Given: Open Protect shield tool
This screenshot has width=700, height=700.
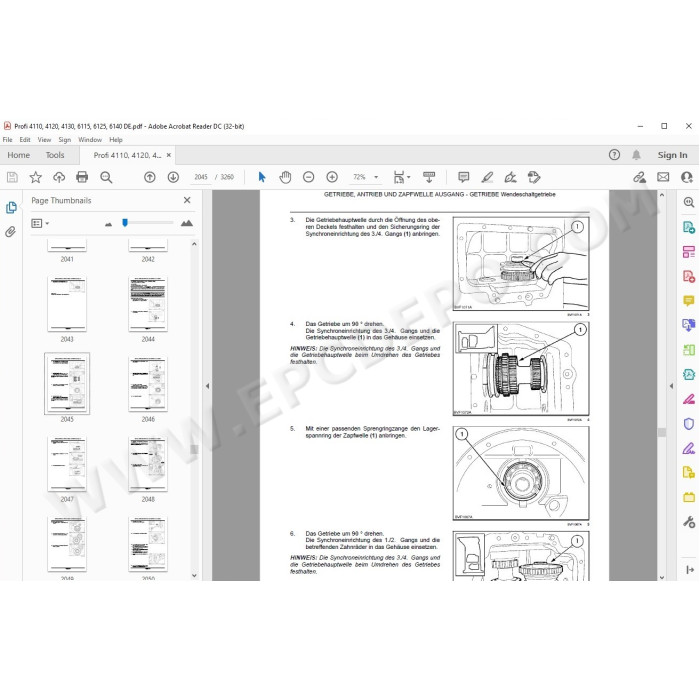Looking at the screenshot, I should point(689,423).
